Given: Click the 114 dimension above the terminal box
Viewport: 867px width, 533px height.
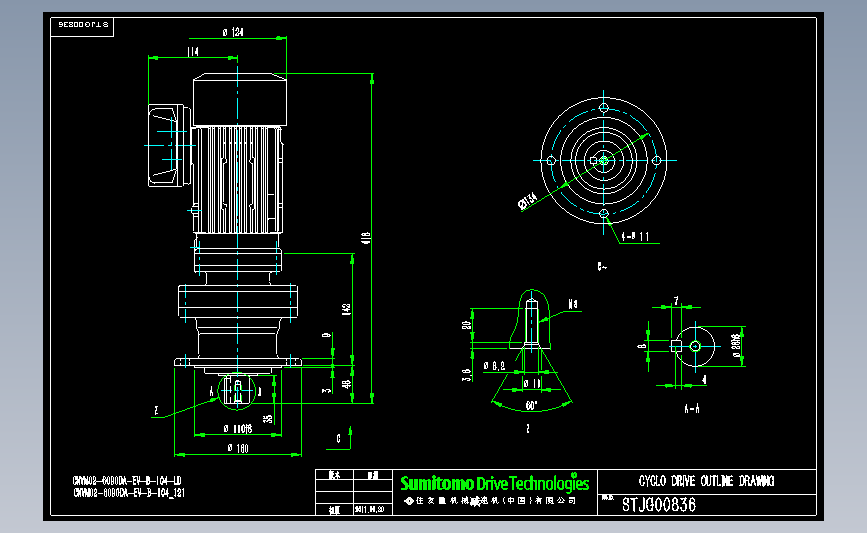Looking at the screenshot, I should [192, 52].
